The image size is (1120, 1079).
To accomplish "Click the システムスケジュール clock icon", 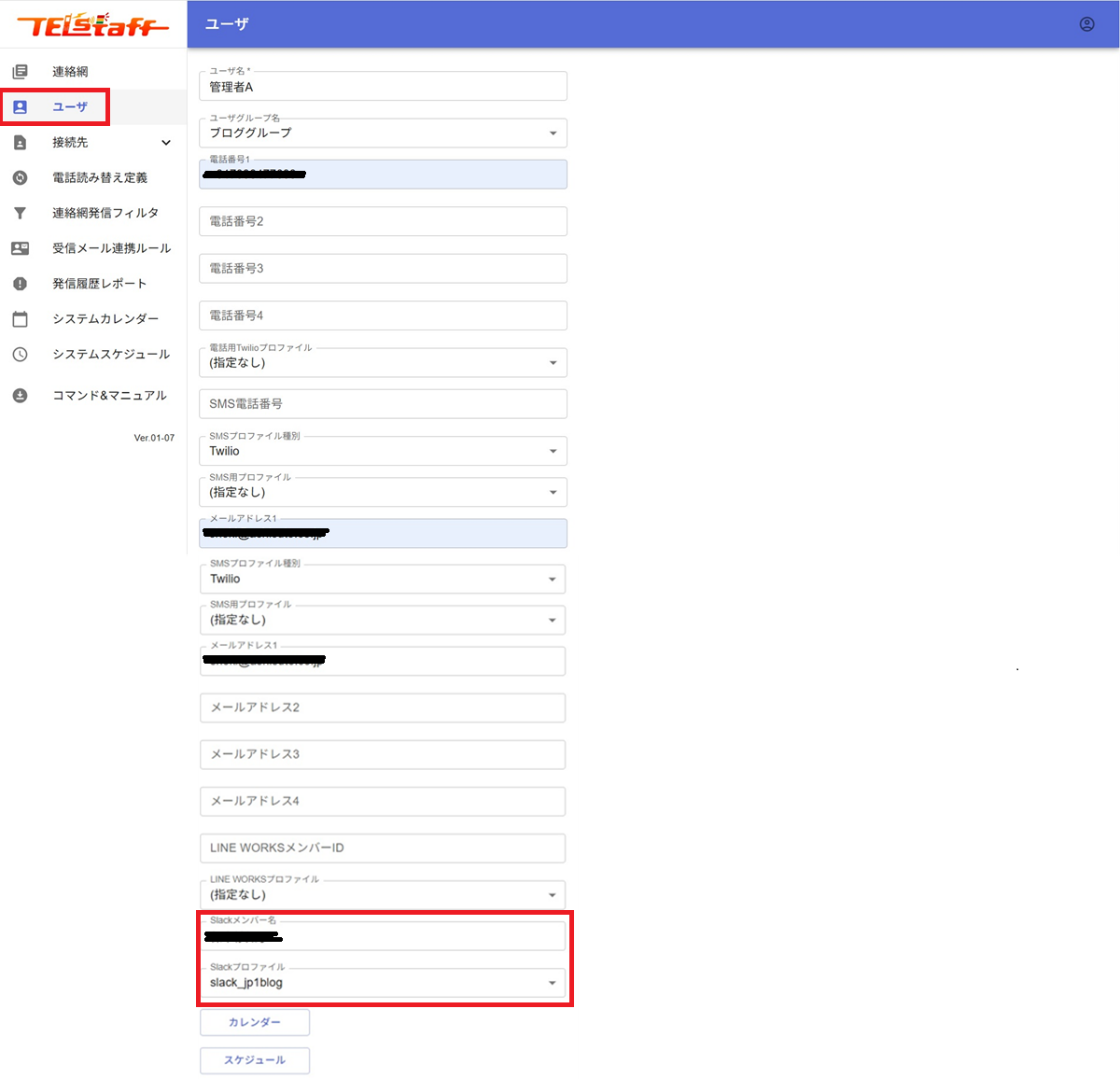I will tap(20, 355).
